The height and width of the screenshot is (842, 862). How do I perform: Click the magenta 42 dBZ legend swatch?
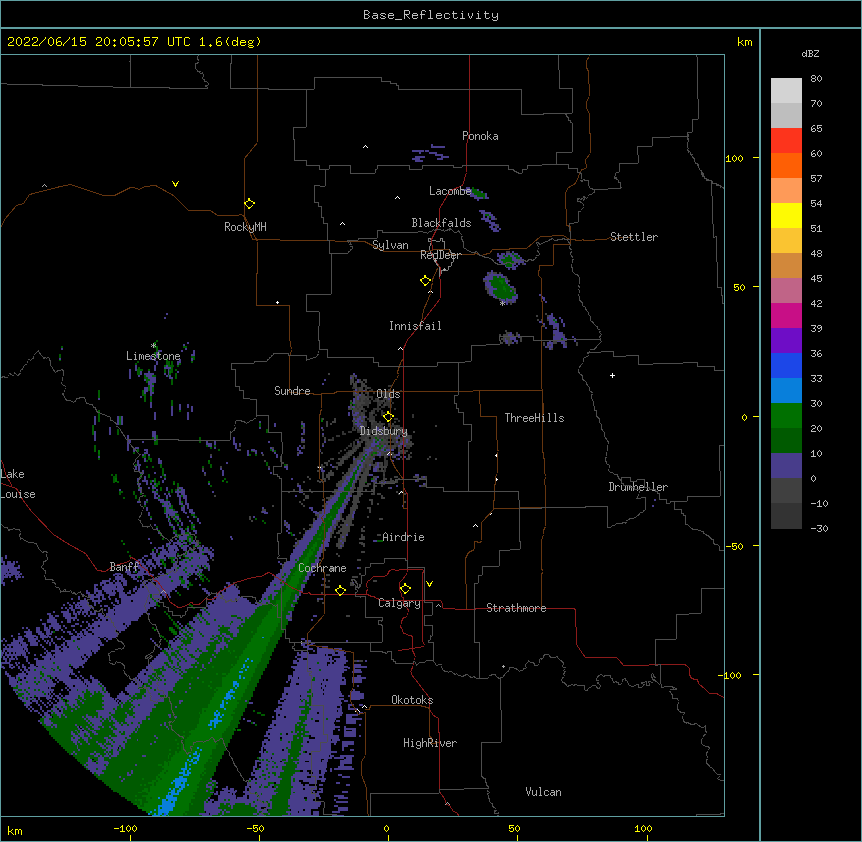coord(786,315)
